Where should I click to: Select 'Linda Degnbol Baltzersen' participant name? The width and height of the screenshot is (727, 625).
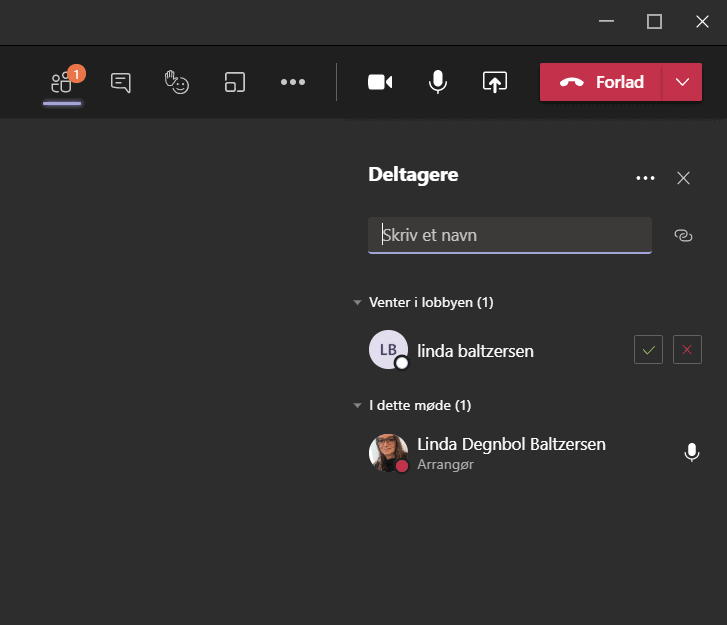point(511,444)
